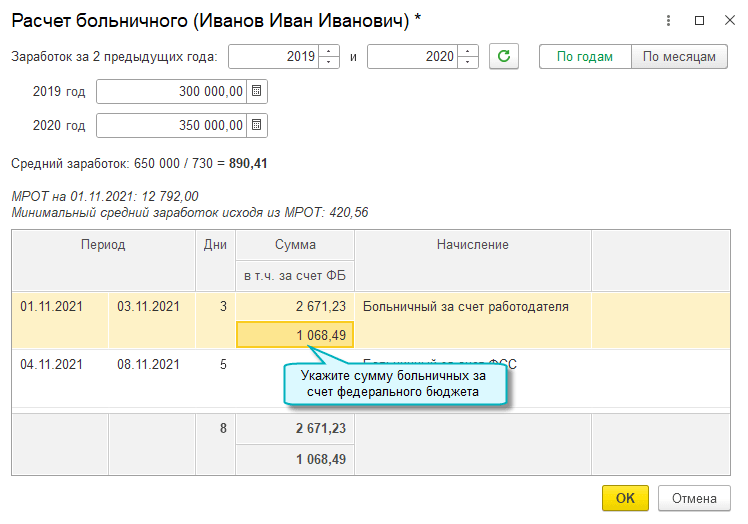Open calculator for 2020 earnings field
Viewport: 748px width, 524px height.
(x=256, y=126)
